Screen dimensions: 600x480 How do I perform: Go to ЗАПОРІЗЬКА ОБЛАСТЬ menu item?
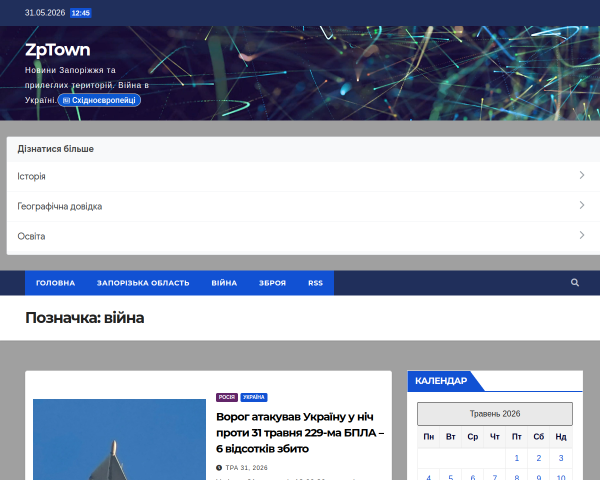[x=143, y=283]
